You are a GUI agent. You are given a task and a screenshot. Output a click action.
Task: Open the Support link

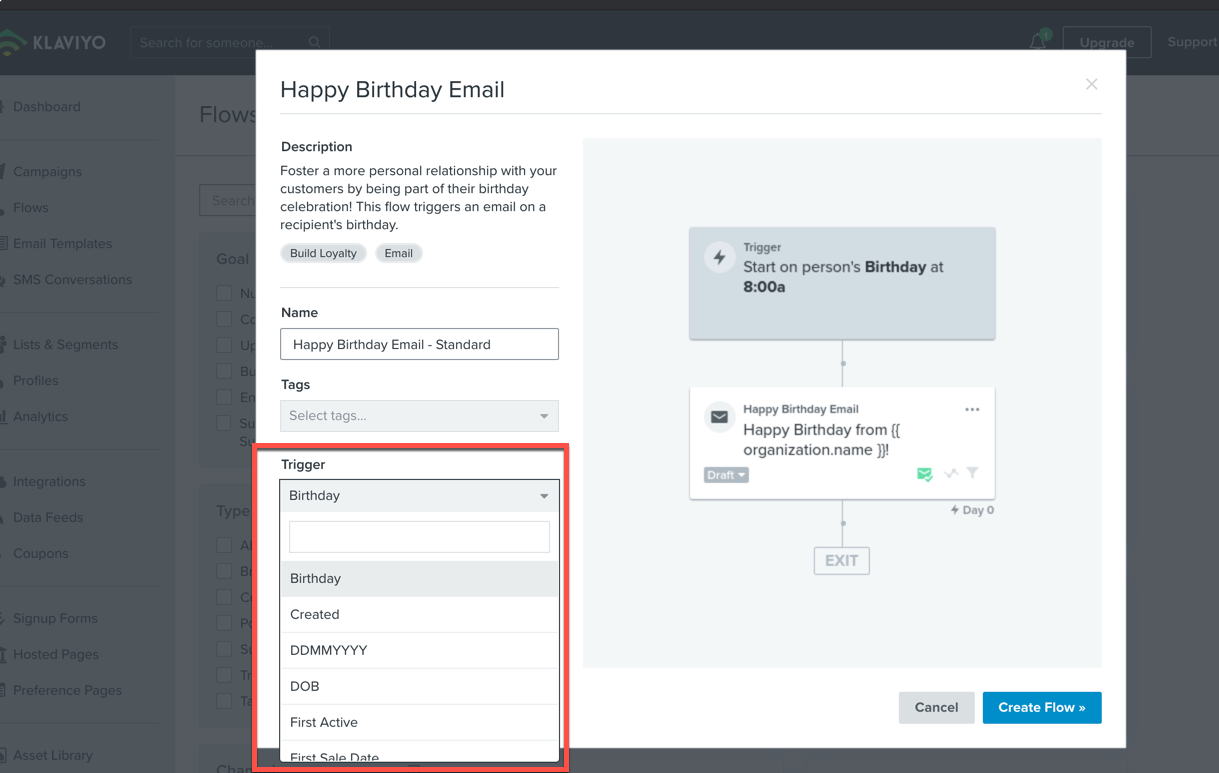(1192, 42)
